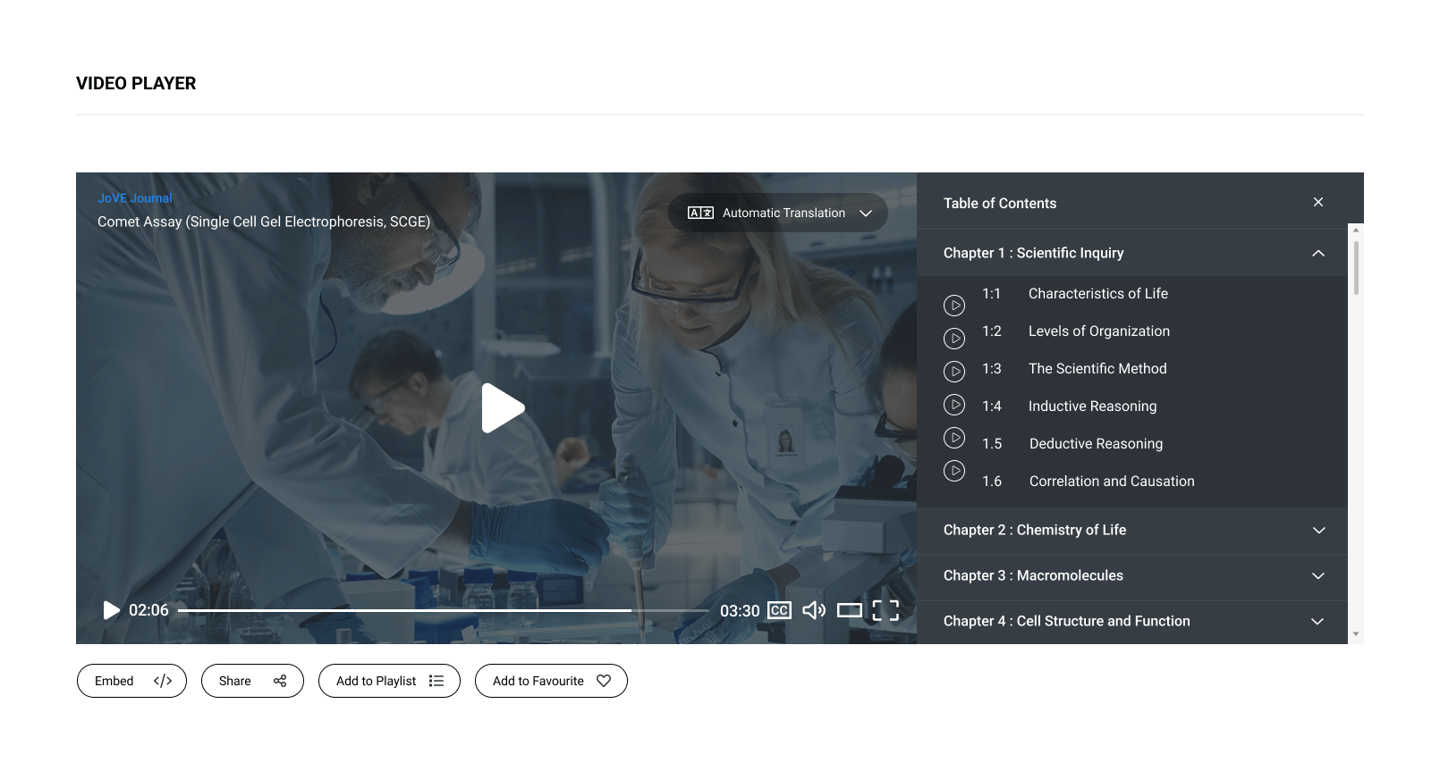Enter fullscreen mode icon

pyautogui.click(x=886, y=610)
